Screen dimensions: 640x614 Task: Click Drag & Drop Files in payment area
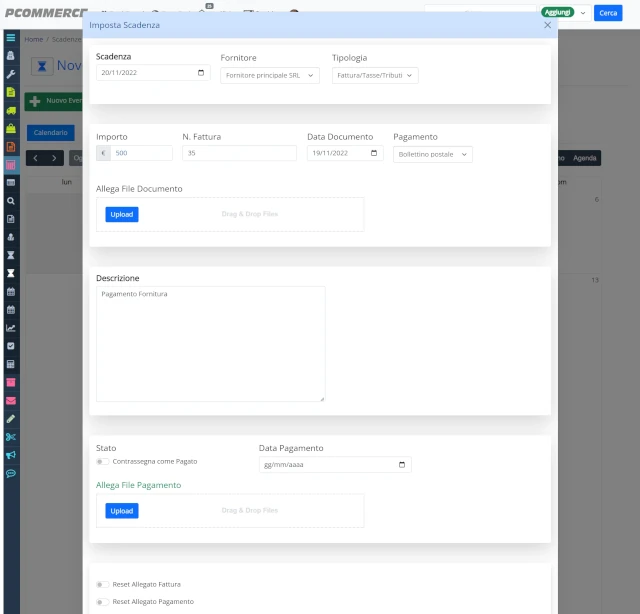point(249,510)
